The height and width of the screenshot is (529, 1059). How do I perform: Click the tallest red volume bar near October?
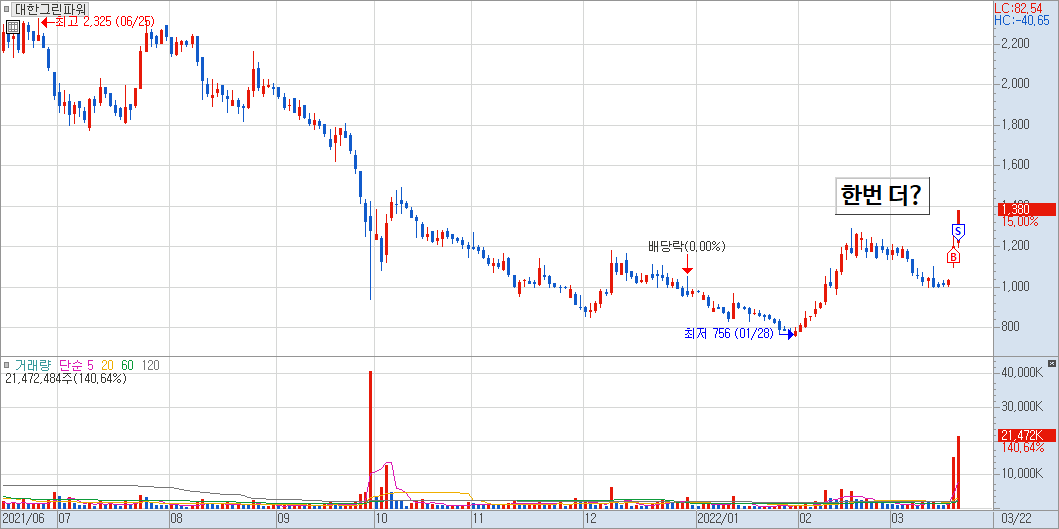371,439
